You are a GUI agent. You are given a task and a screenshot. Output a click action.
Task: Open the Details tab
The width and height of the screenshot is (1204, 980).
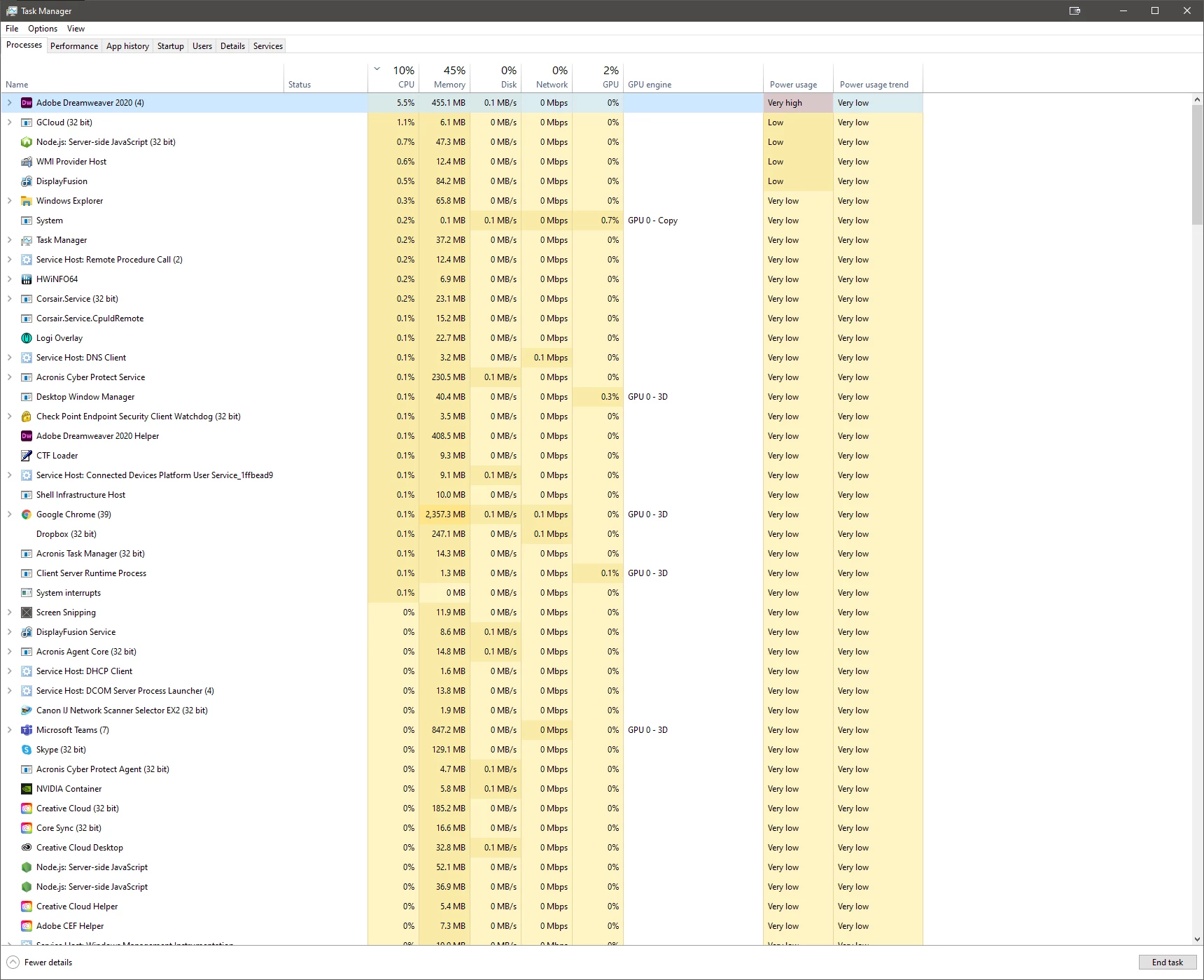(232, 46)
